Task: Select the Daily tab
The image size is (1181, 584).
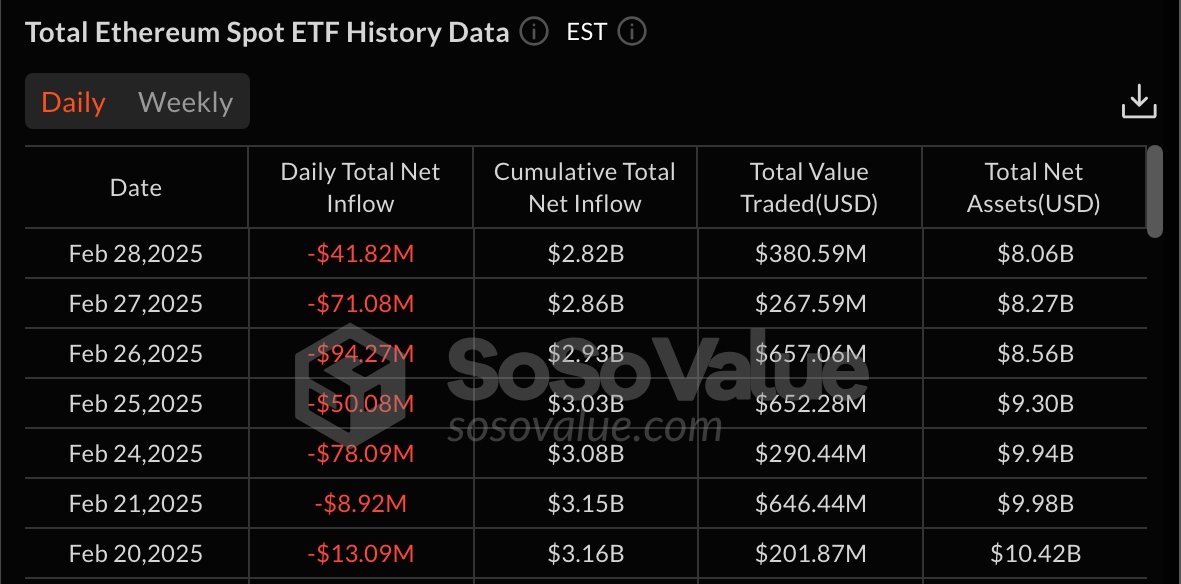Action: (72, 101)
